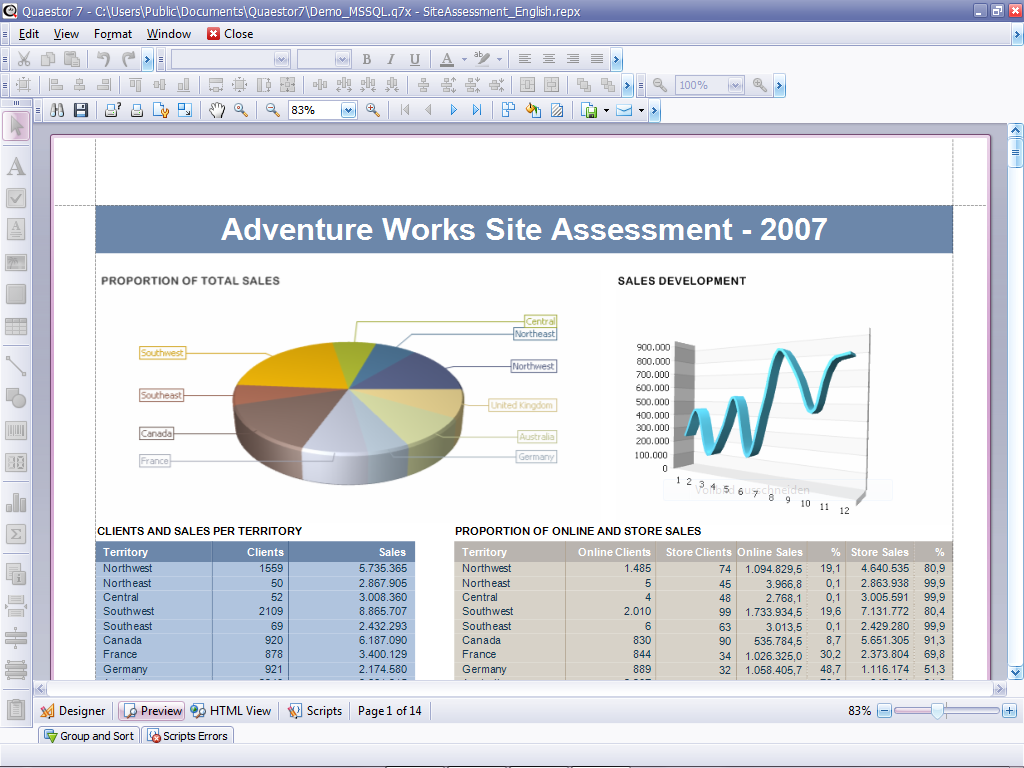
Task: Click the zoom slider thumb in status bar
Action: [x=938, y=711]
